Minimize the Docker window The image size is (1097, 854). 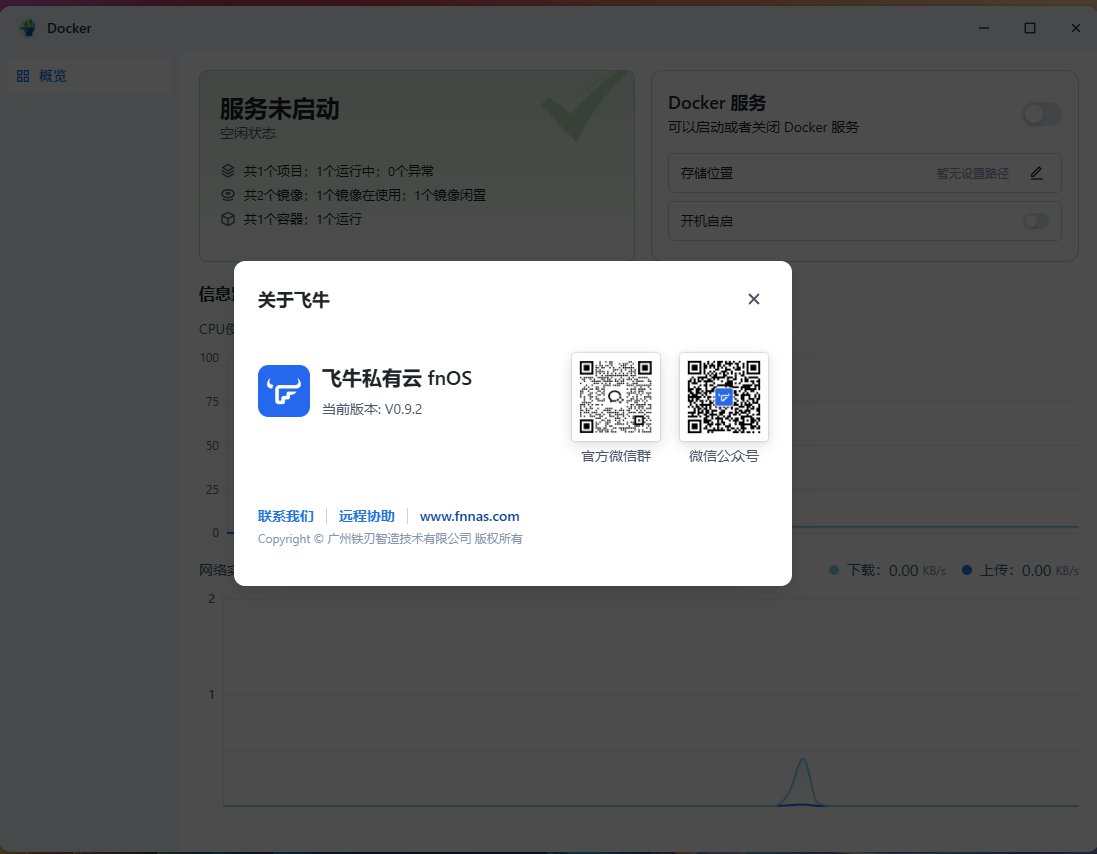984,28
